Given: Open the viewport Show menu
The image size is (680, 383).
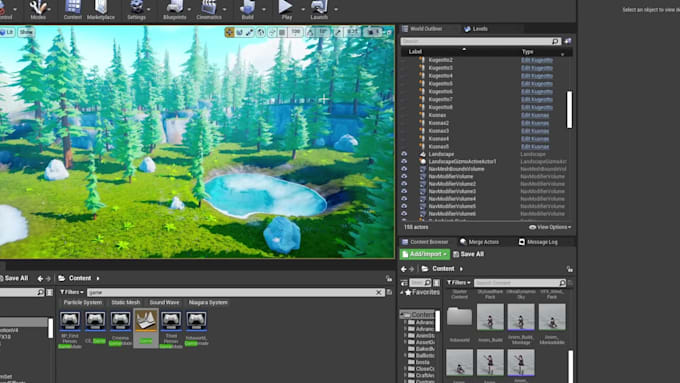Looking at the screenshot, I should point(26,32).
